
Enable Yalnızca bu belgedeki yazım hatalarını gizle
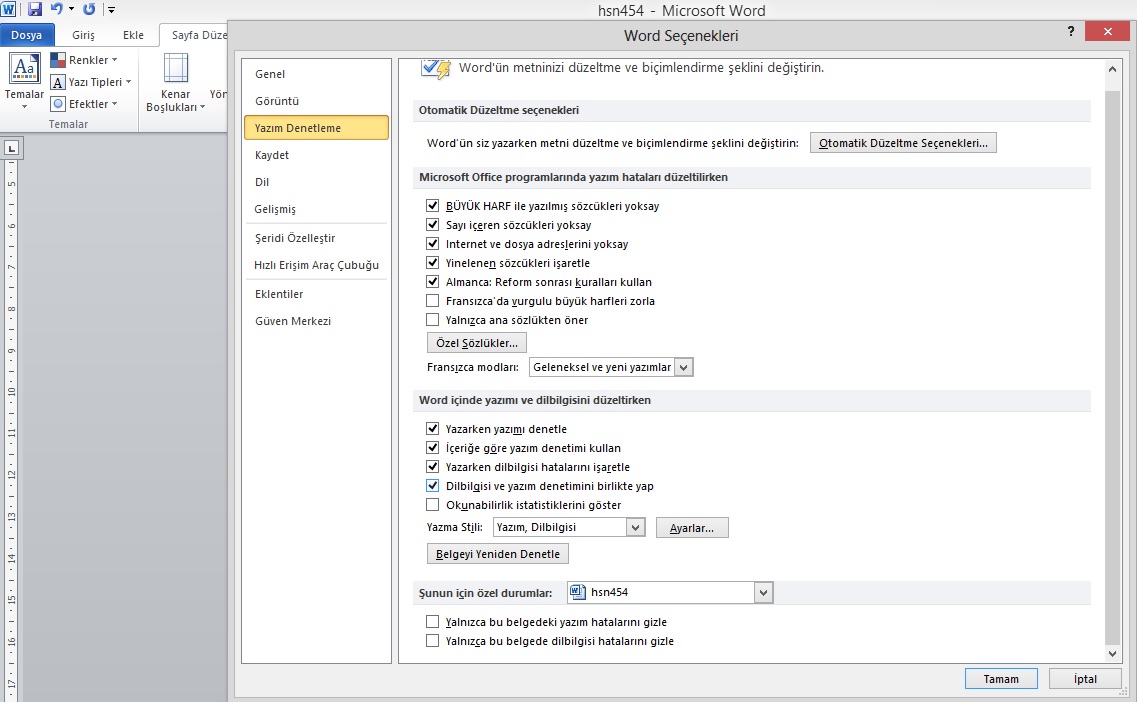pos(433,622)
